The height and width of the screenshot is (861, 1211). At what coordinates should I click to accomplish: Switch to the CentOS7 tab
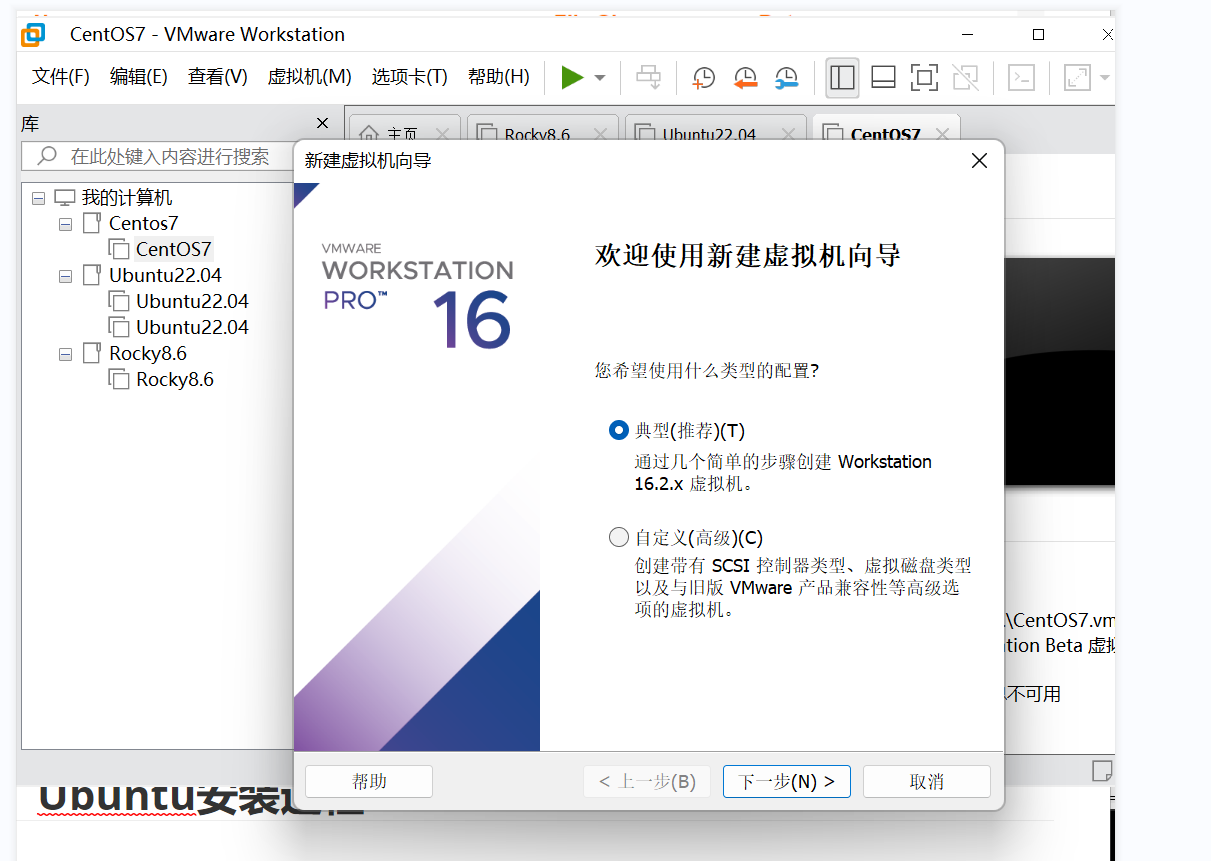pyautogui.click(x=884, y=133)
